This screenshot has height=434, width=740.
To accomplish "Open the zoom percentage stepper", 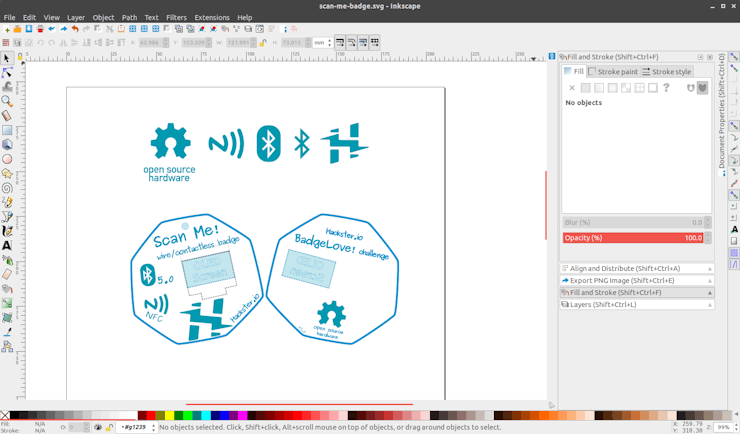I will coord(734,427).
